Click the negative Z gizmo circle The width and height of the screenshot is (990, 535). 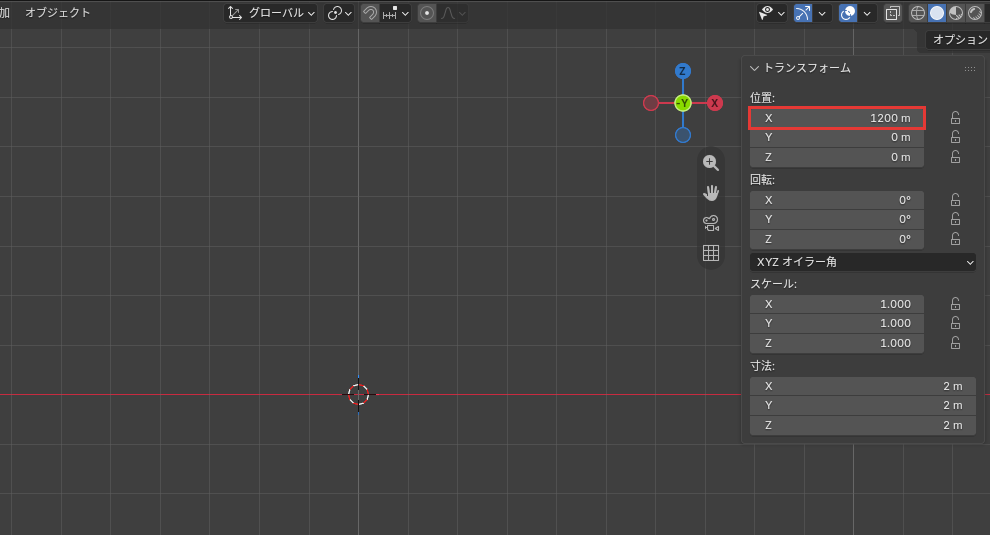pos(683,135)
